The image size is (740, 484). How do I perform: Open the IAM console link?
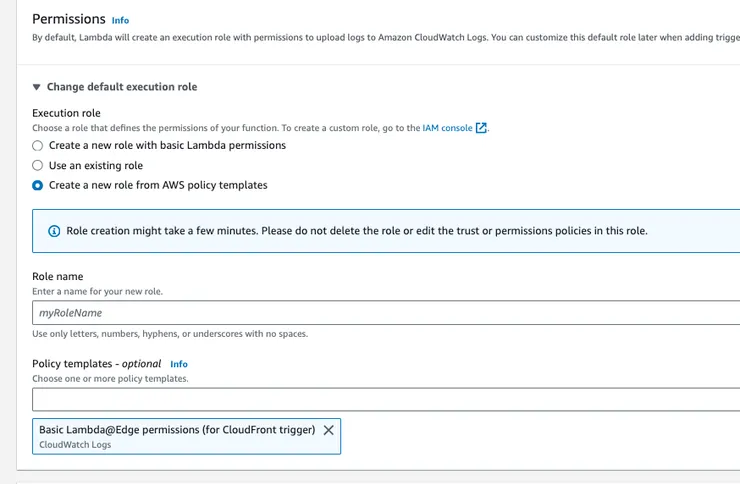(x=447, y=128)
